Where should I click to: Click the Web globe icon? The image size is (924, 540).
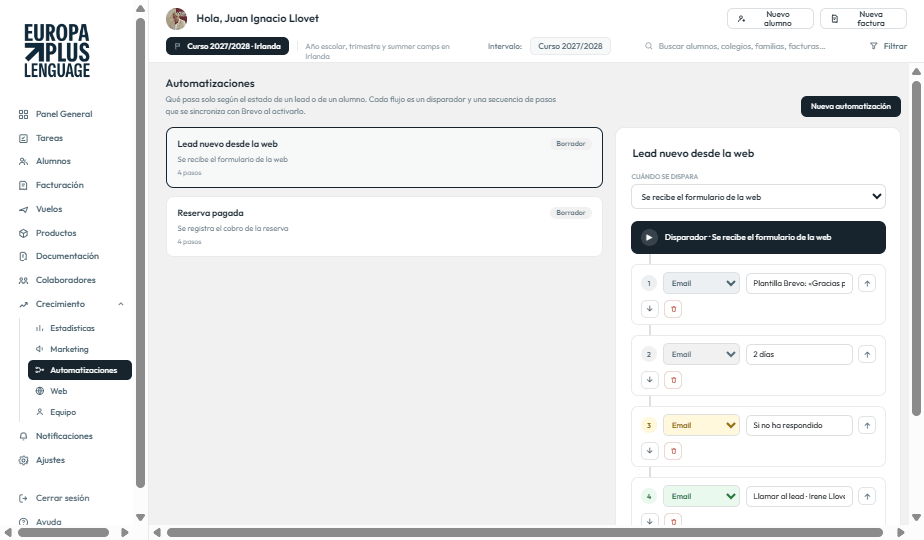click(39, 391)
